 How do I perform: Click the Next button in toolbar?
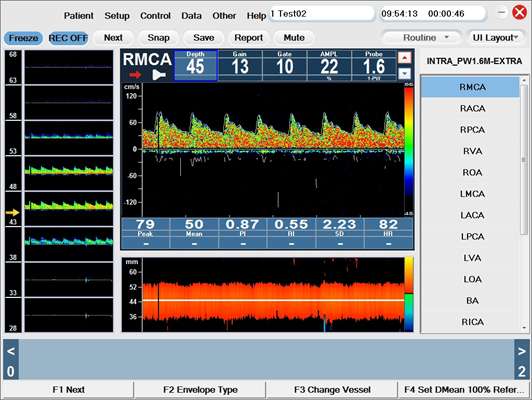pyautogui.click(x=113, y=38)
